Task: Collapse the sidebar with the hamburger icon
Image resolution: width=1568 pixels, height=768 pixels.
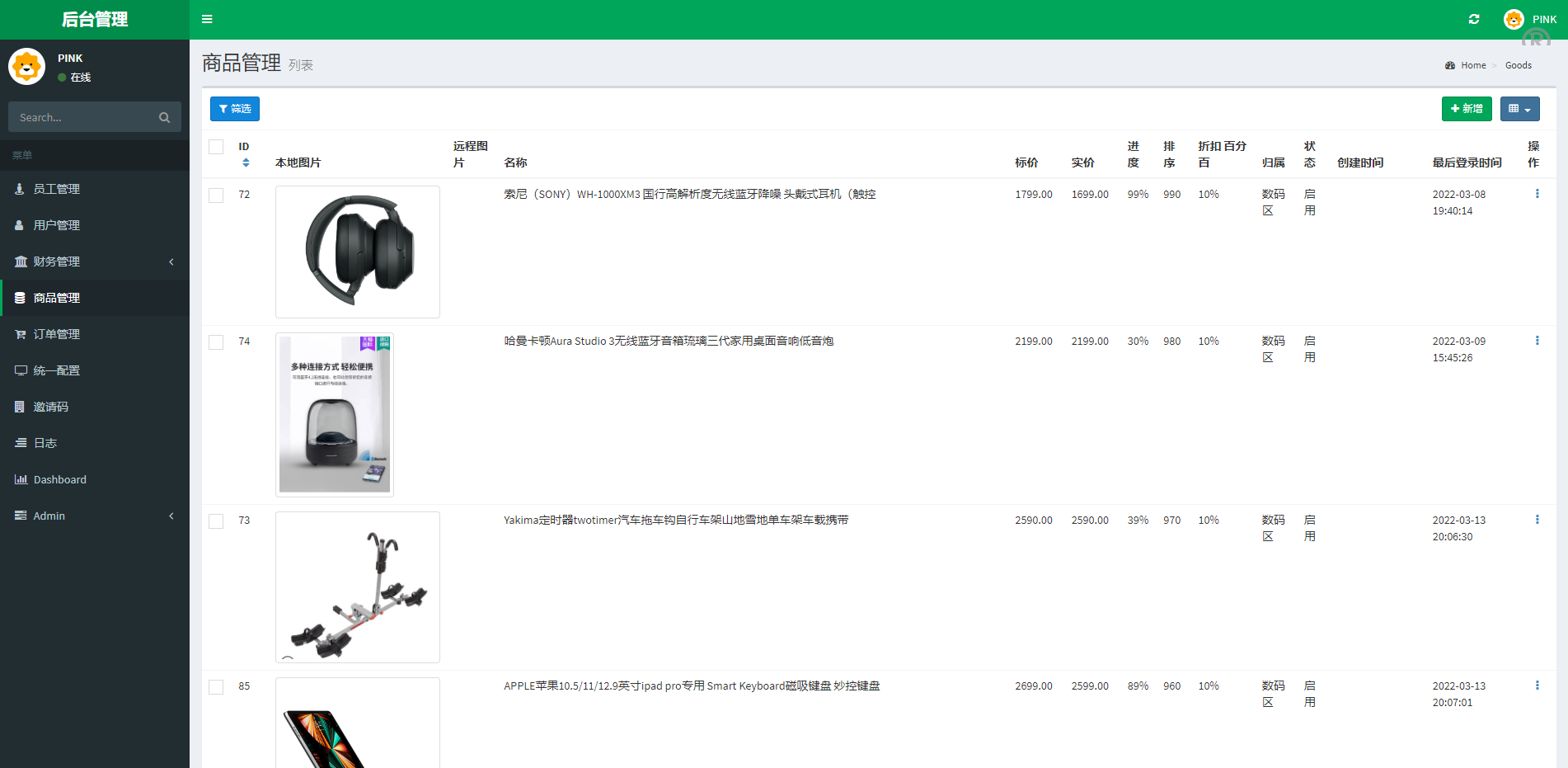Action: [x=207, y=19]
